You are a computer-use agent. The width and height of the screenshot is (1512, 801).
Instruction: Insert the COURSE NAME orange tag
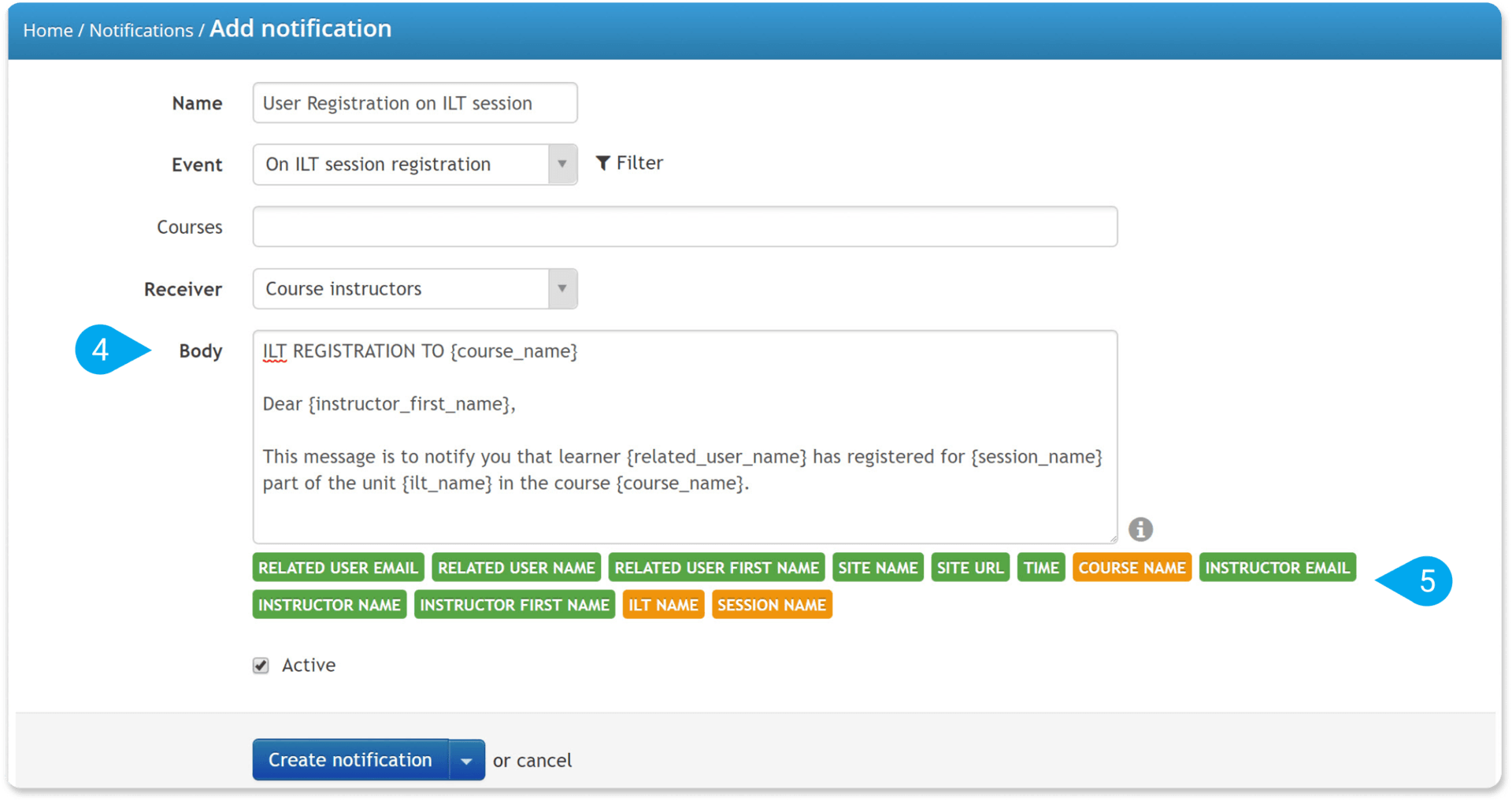tap(1132, 568)
